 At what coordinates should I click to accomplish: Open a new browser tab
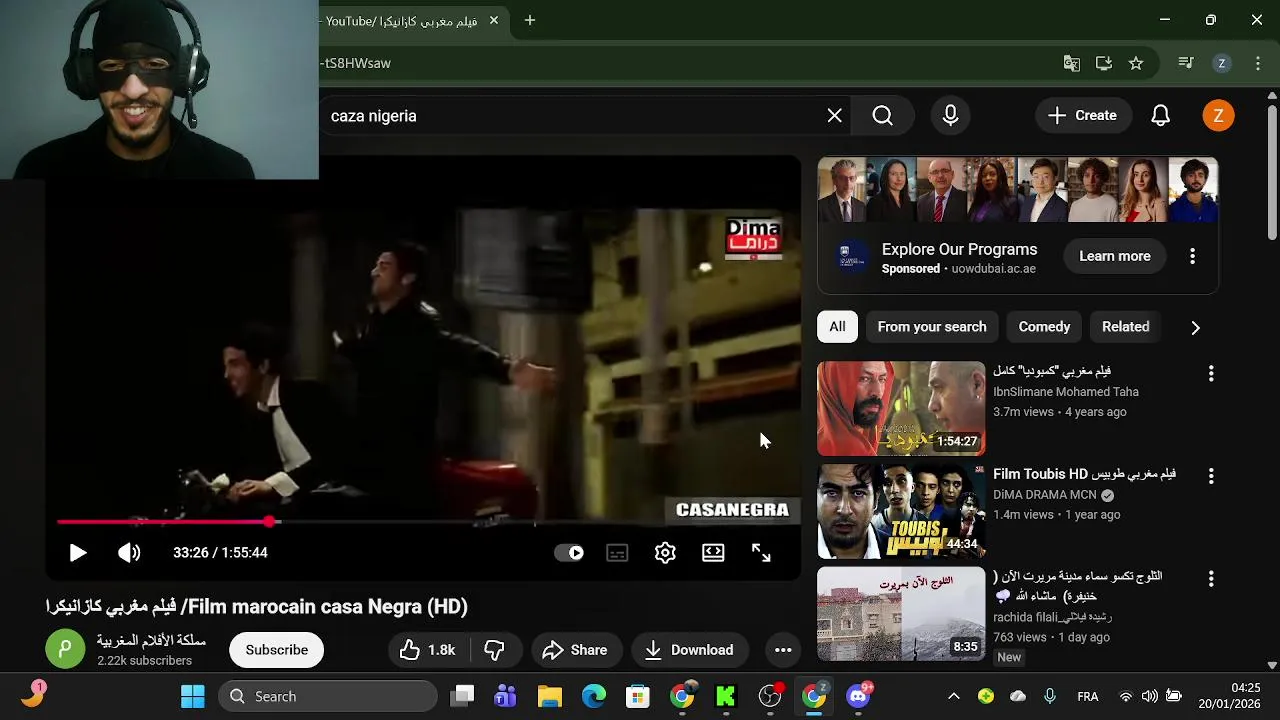[x=530, y=20]
